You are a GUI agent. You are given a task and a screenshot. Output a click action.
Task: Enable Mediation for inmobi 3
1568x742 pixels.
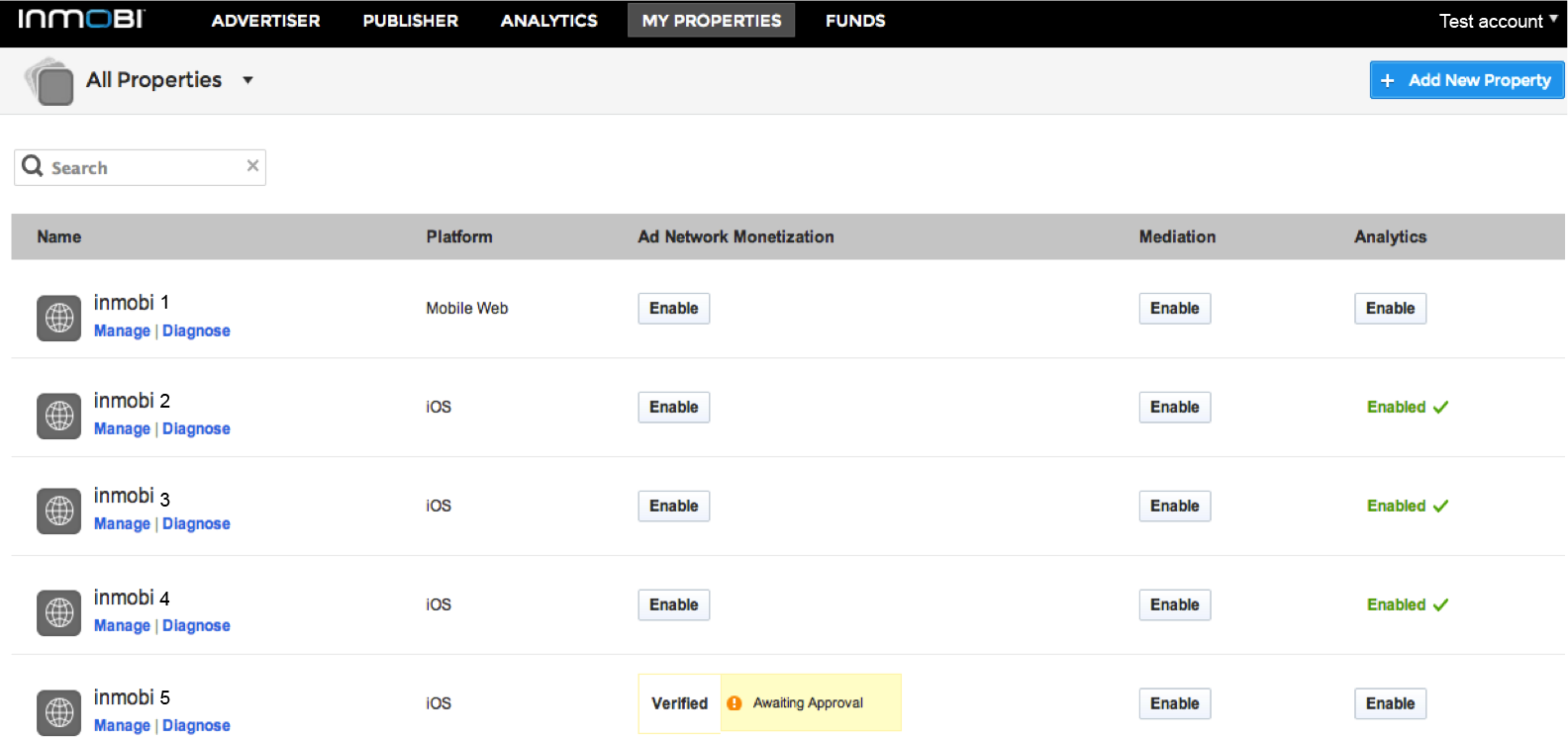1174,507
